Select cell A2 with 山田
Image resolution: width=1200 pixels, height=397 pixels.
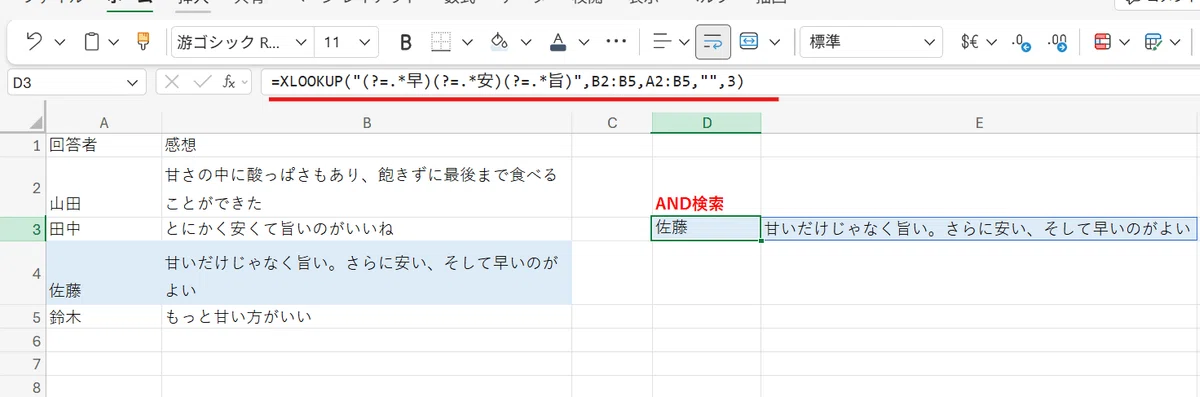pos(104,187)
